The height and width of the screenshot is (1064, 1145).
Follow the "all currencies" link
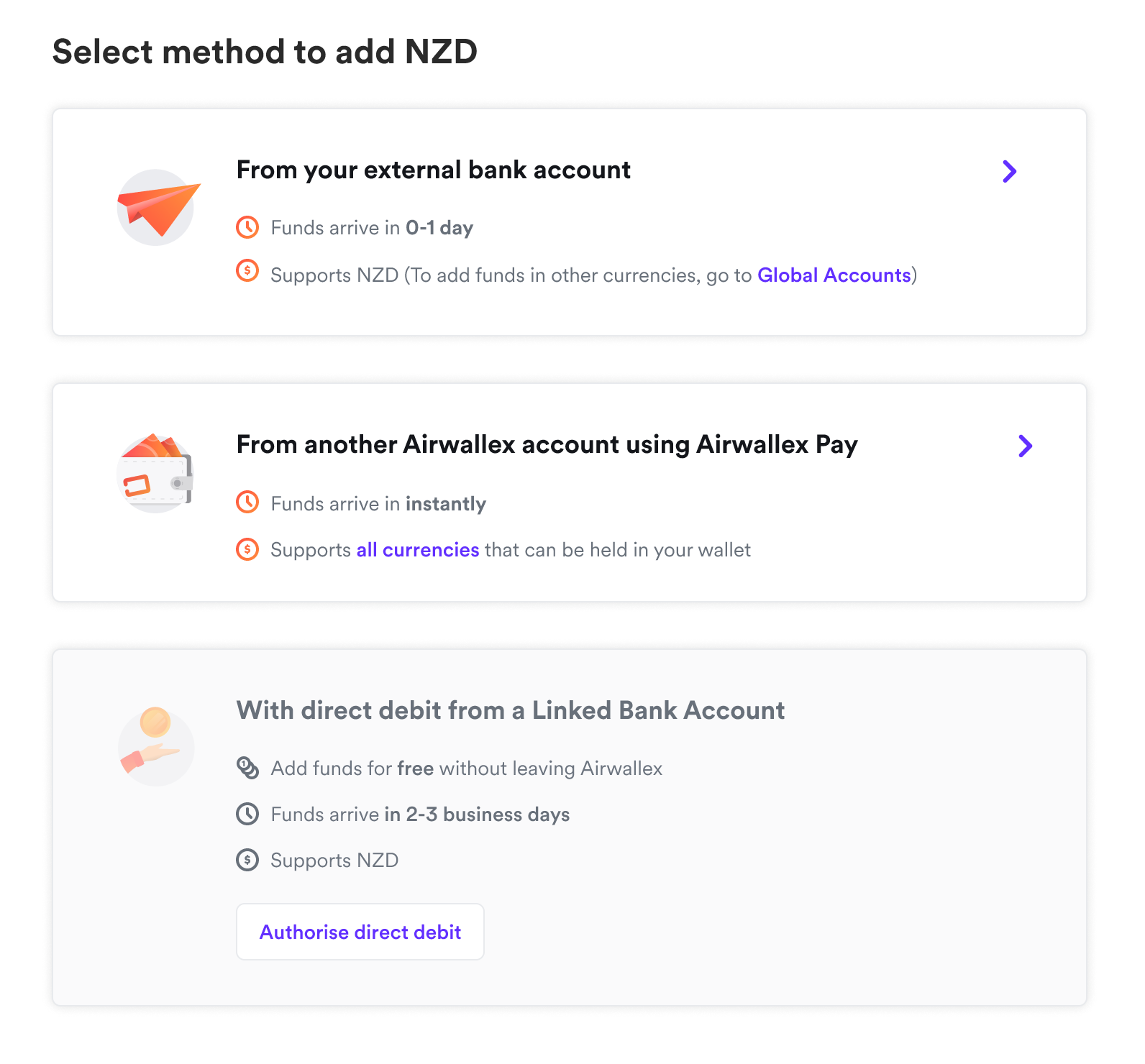418,550
